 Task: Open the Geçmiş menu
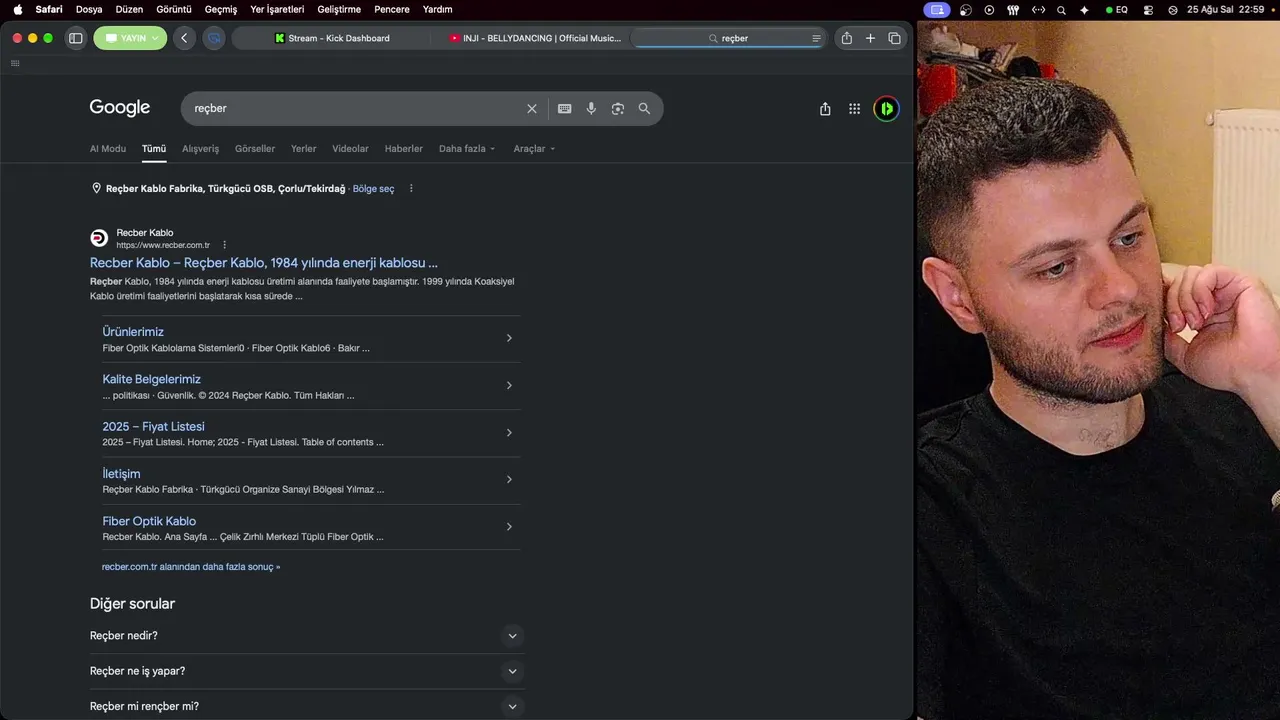[x=221, y=9]
